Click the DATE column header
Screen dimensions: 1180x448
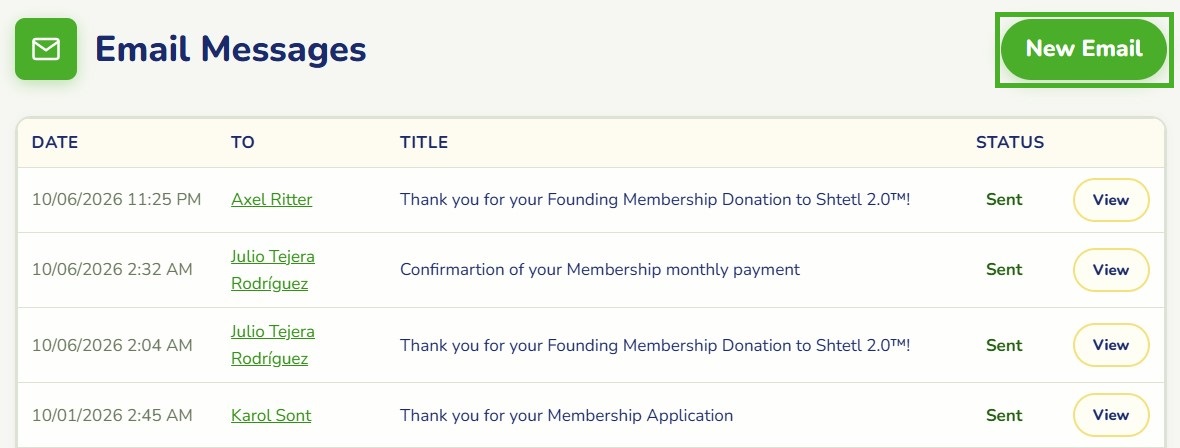[x=55, y=142]
